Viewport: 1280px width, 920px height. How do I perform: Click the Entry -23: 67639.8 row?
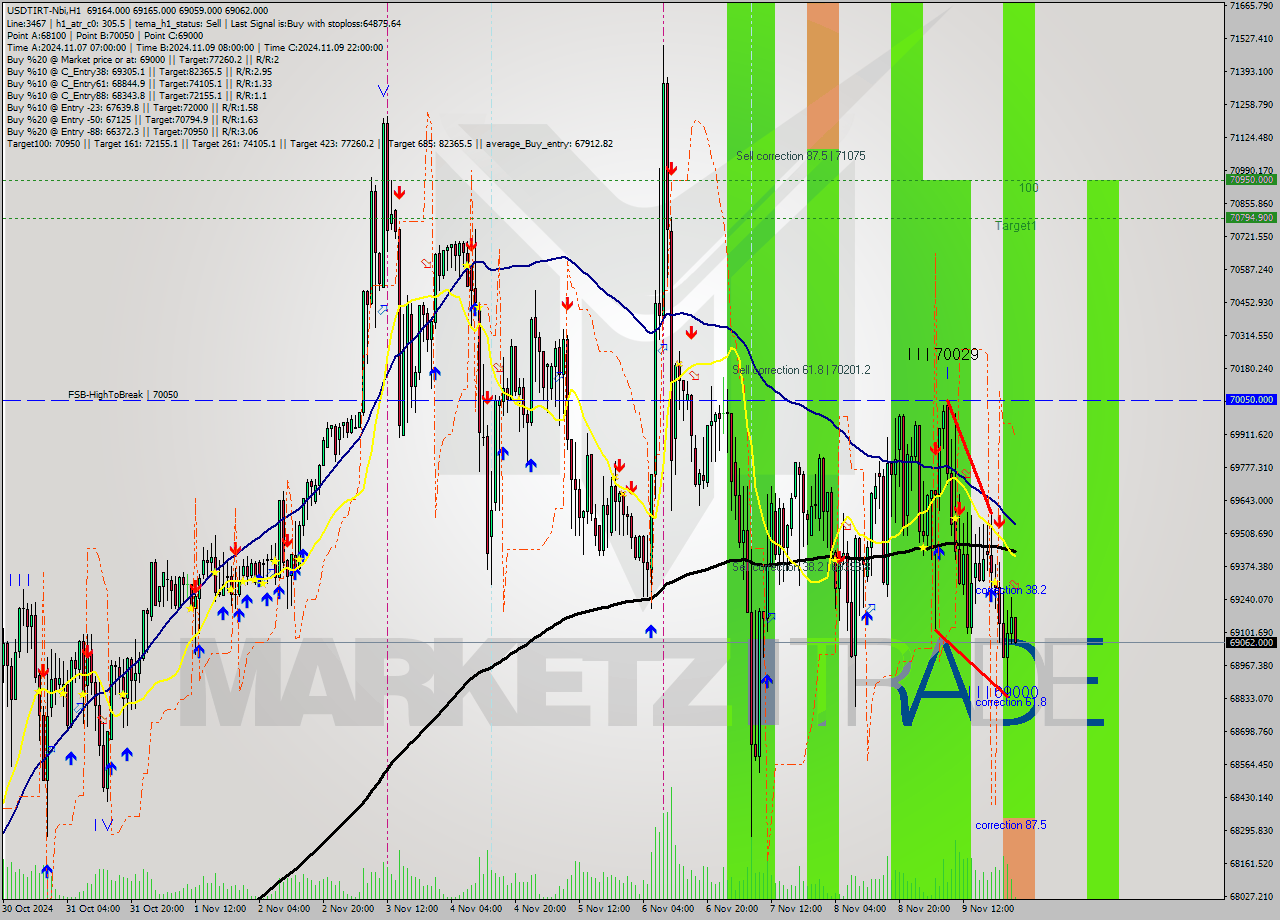tap(132, 107)
